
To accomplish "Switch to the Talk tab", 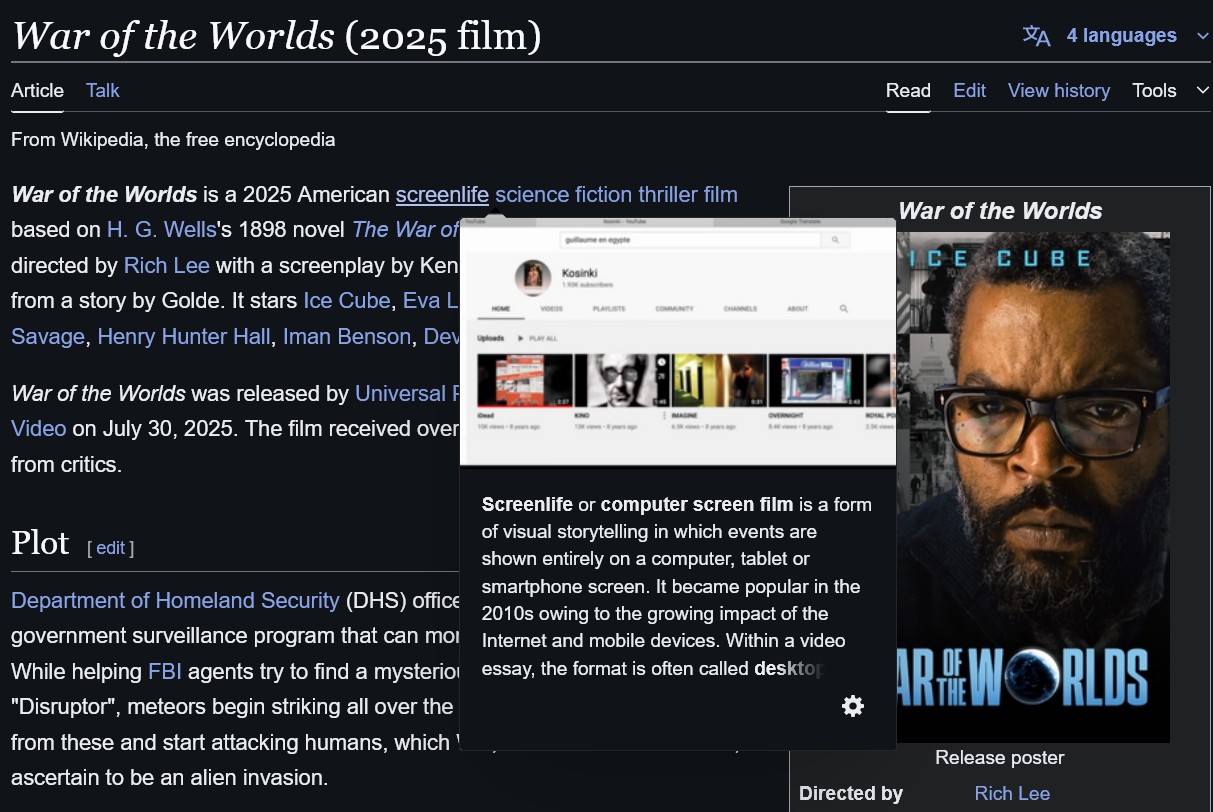I will pos(103,90).
